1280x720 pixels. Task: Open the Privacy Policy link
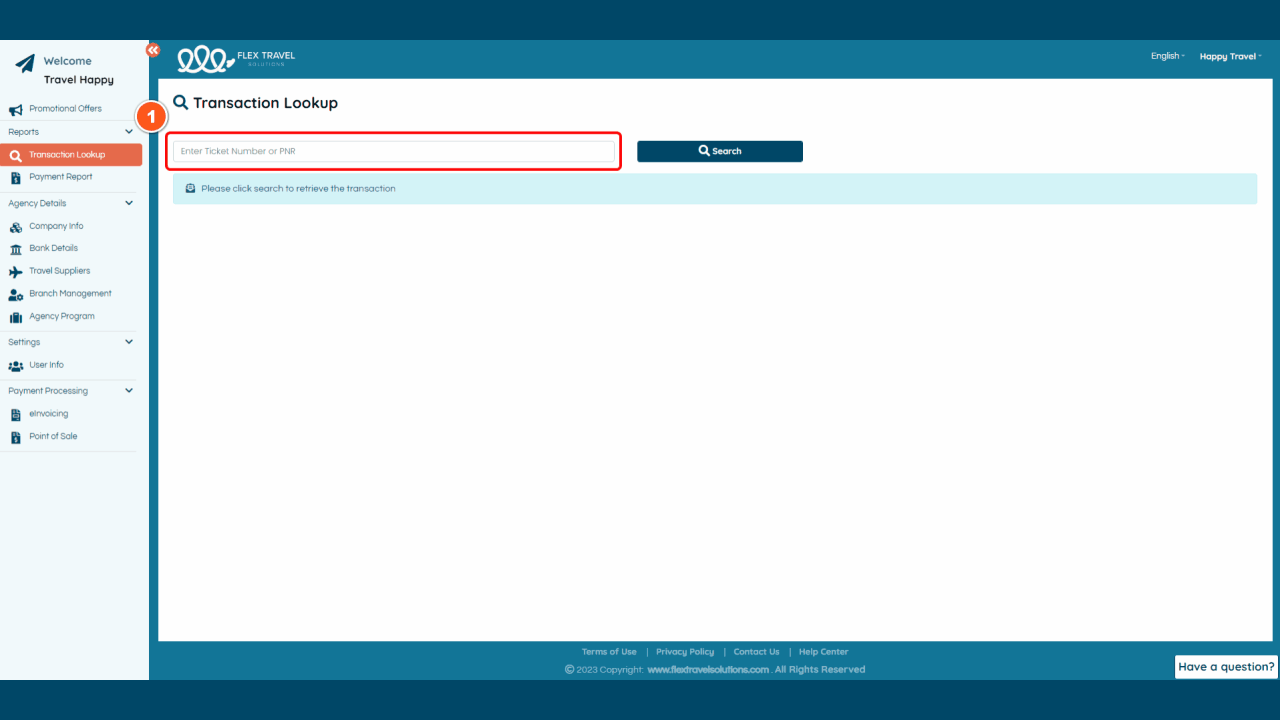[x=685, y=652]
